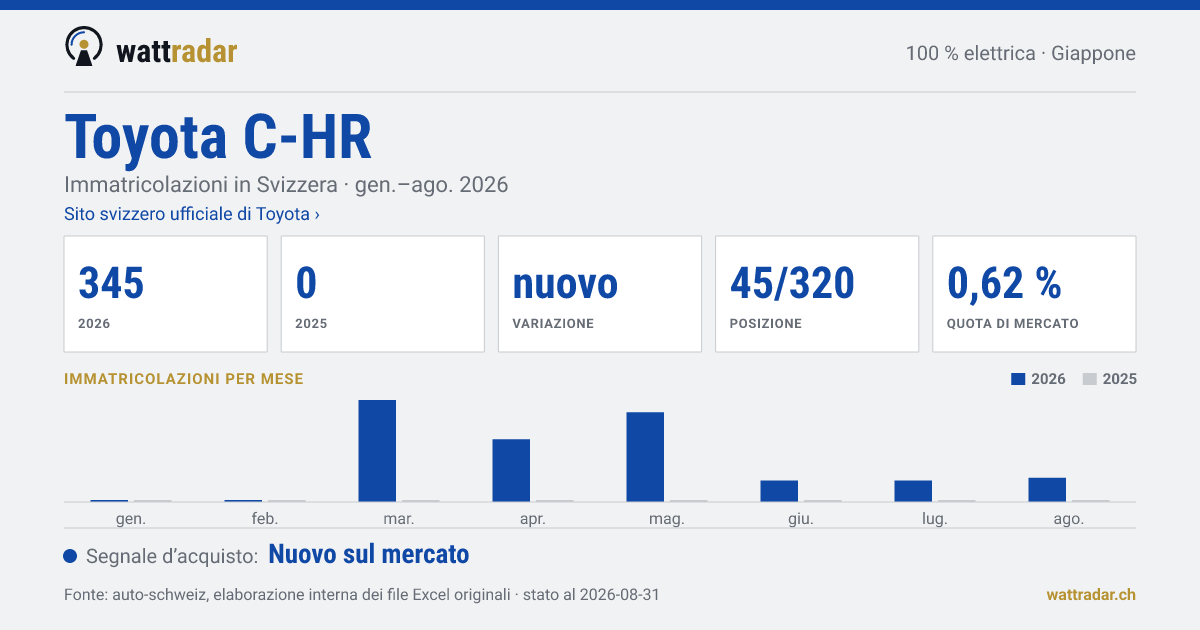Image resolution: width=1200 pixels, height=630 pixels.
Task: Open the official Toyota Swiss site link
Action: [192, 214]
